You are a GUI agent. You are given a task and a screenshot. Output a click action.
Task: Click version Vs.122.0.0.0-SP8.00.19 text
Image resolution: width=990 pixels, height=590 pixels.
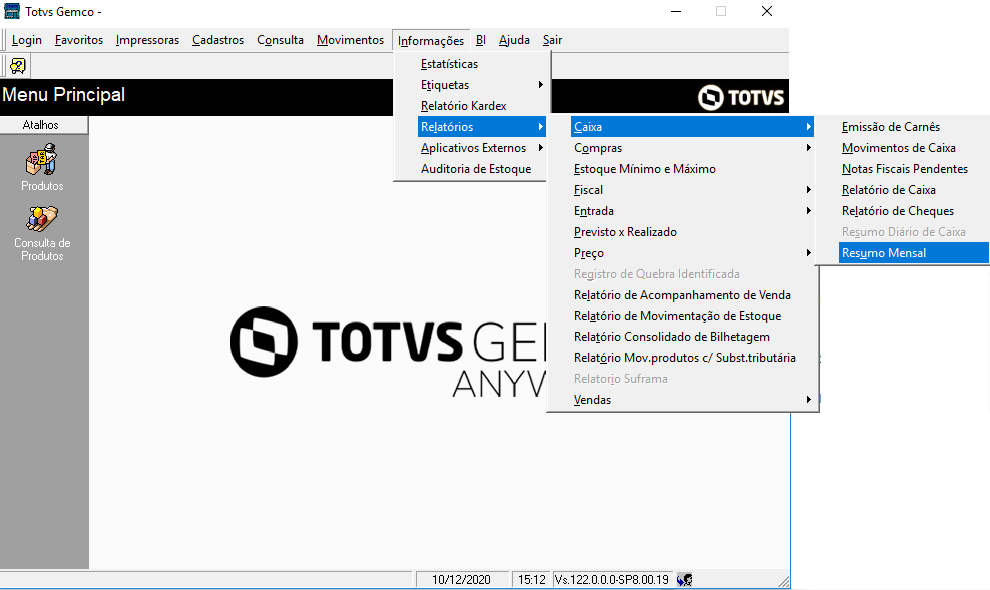coord(612,579)
